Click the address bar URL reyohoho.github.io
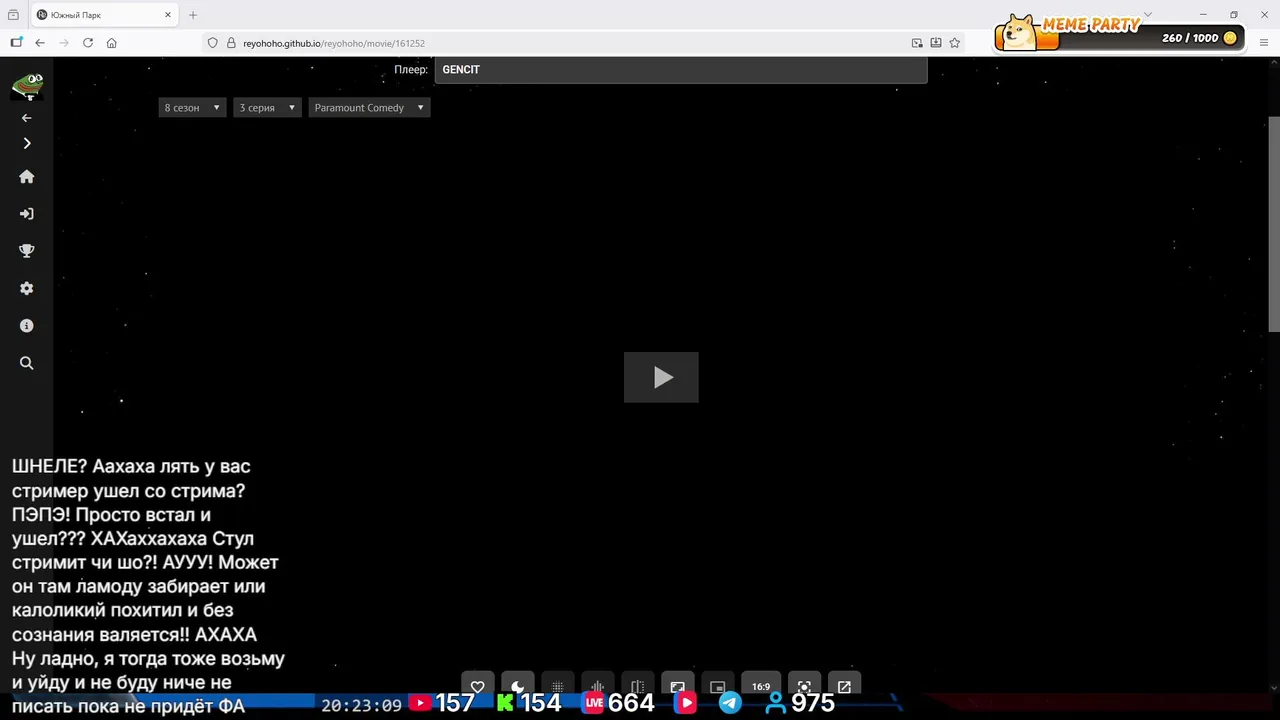The image size is (1280, 720). 333,43
